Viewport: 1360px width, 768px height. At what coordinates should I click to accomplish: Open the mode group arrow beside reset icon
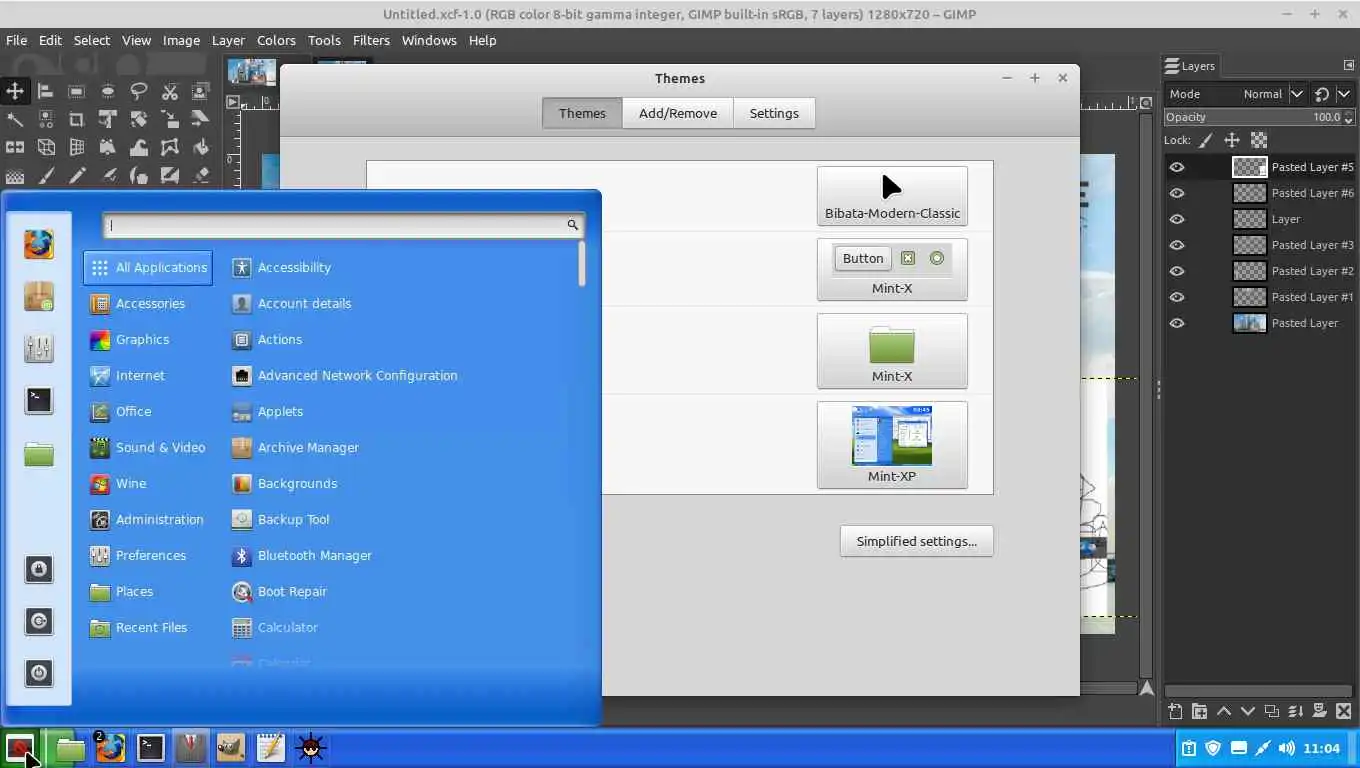pos(1344,94)
